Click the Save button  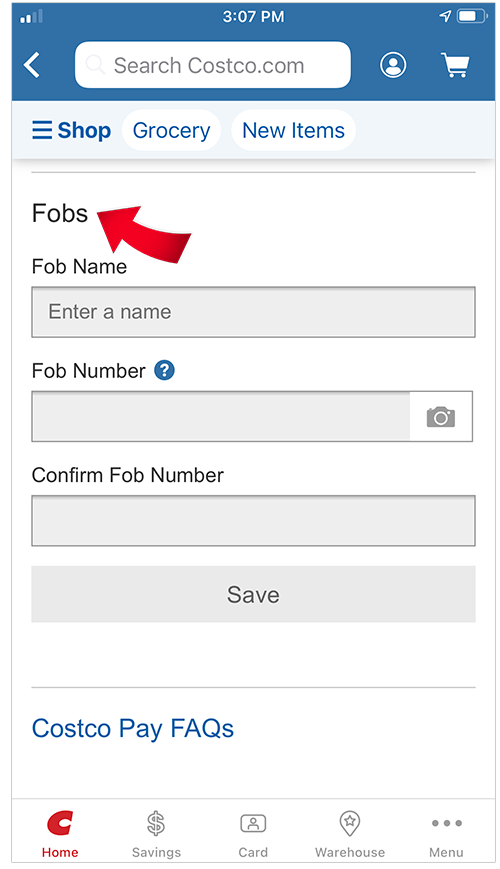253,594
